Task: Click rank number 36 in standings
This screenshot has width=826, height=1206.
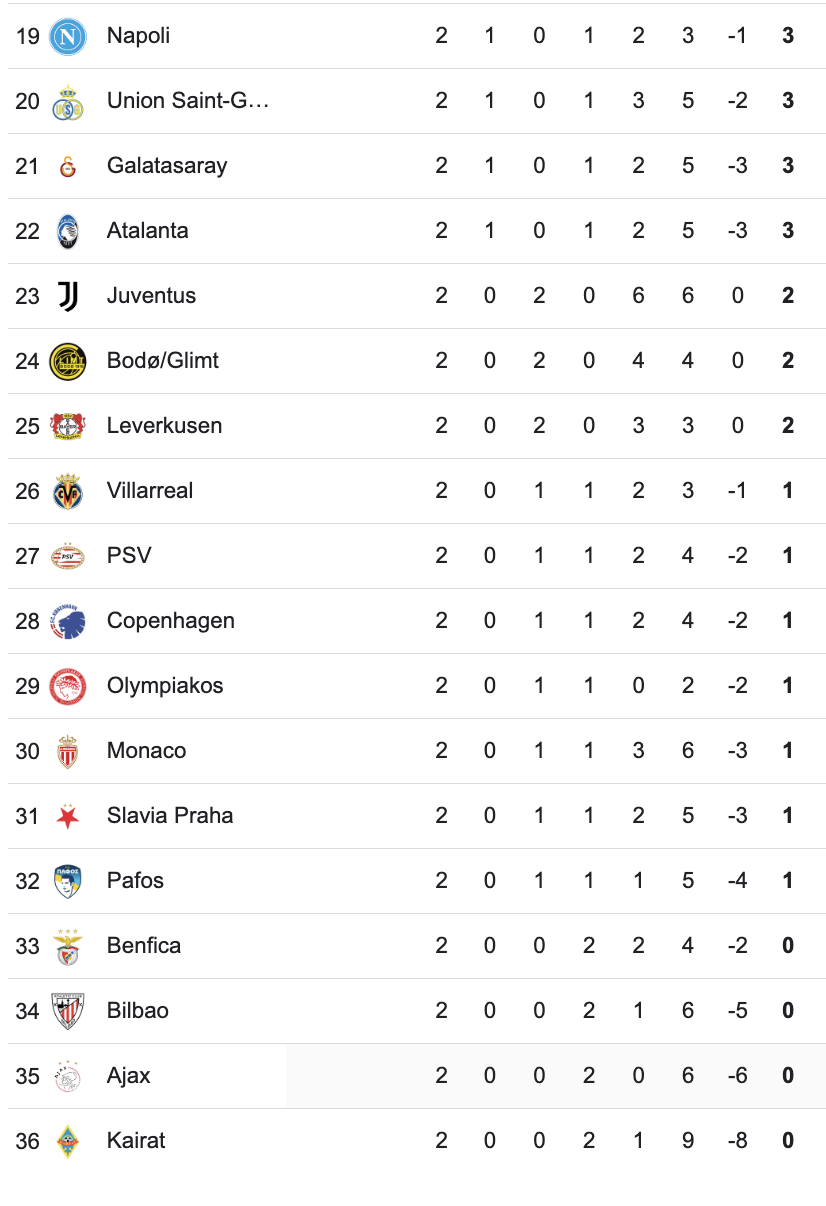Action: point(27,1141)
